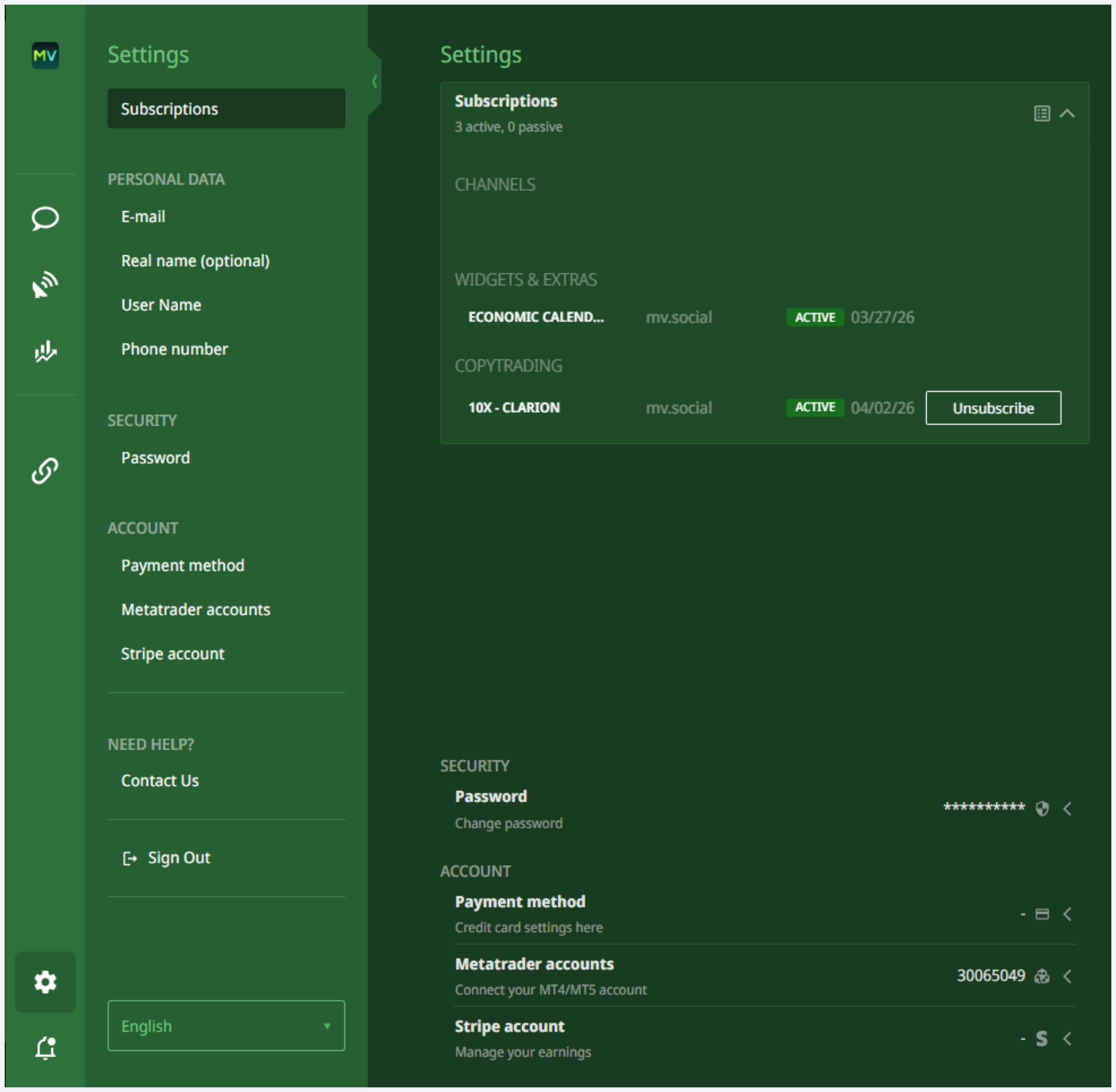Collapse the settings sidebar panel arrow
This screenshot has height=1092, width=1116.
375,82
